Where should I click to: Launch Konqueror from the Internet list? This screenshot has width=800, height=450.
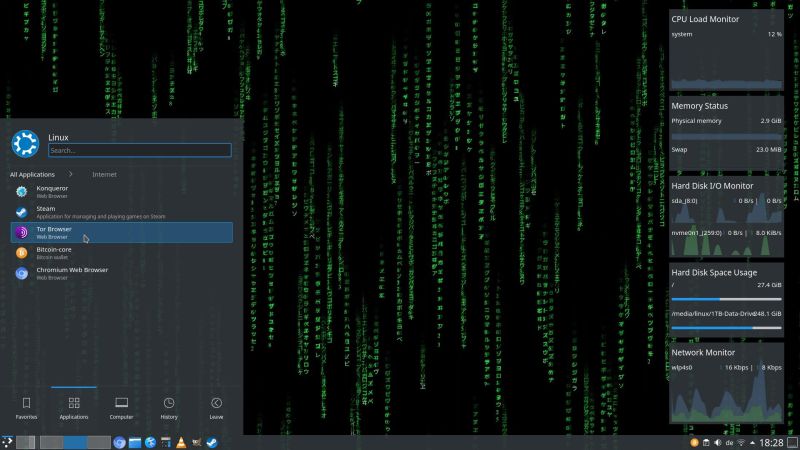(121, 192)
